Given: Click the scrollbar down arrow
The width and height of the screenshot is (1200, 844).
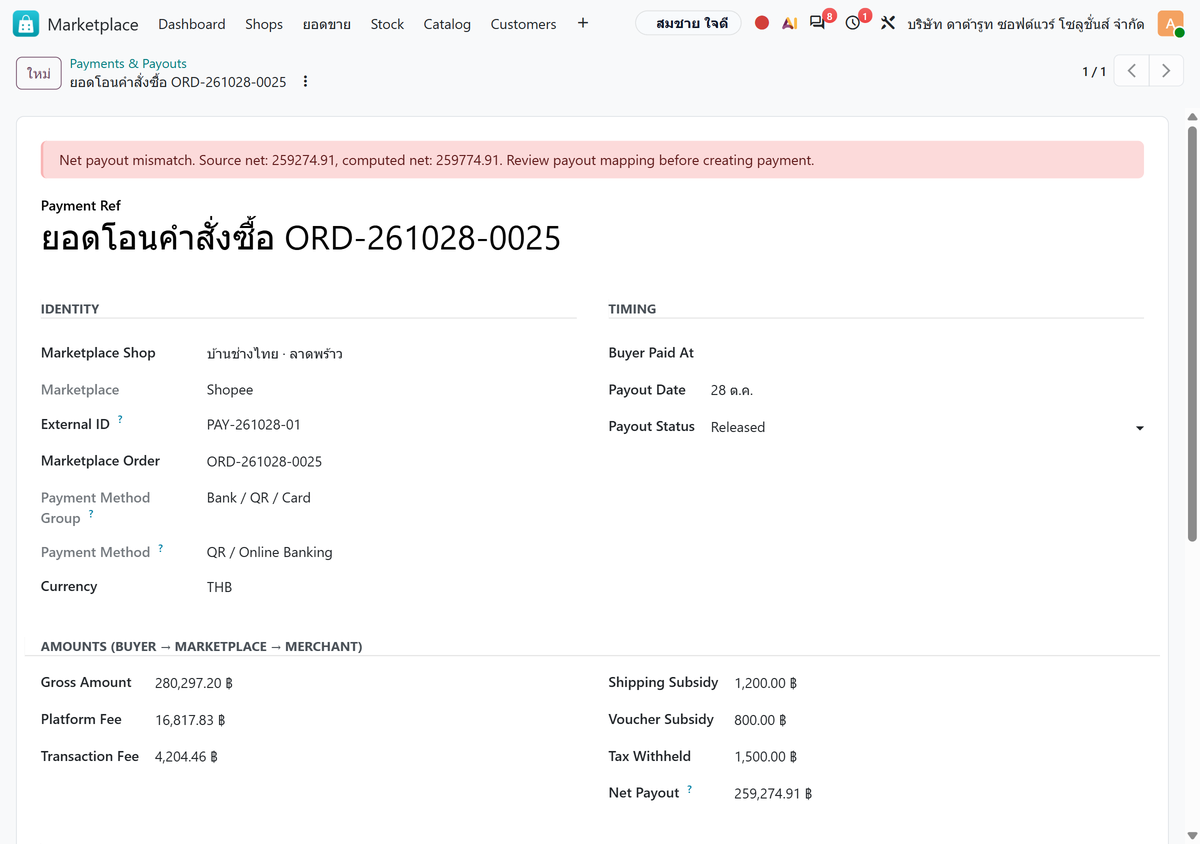Looking at the screenshot, I should [1192, 836].
